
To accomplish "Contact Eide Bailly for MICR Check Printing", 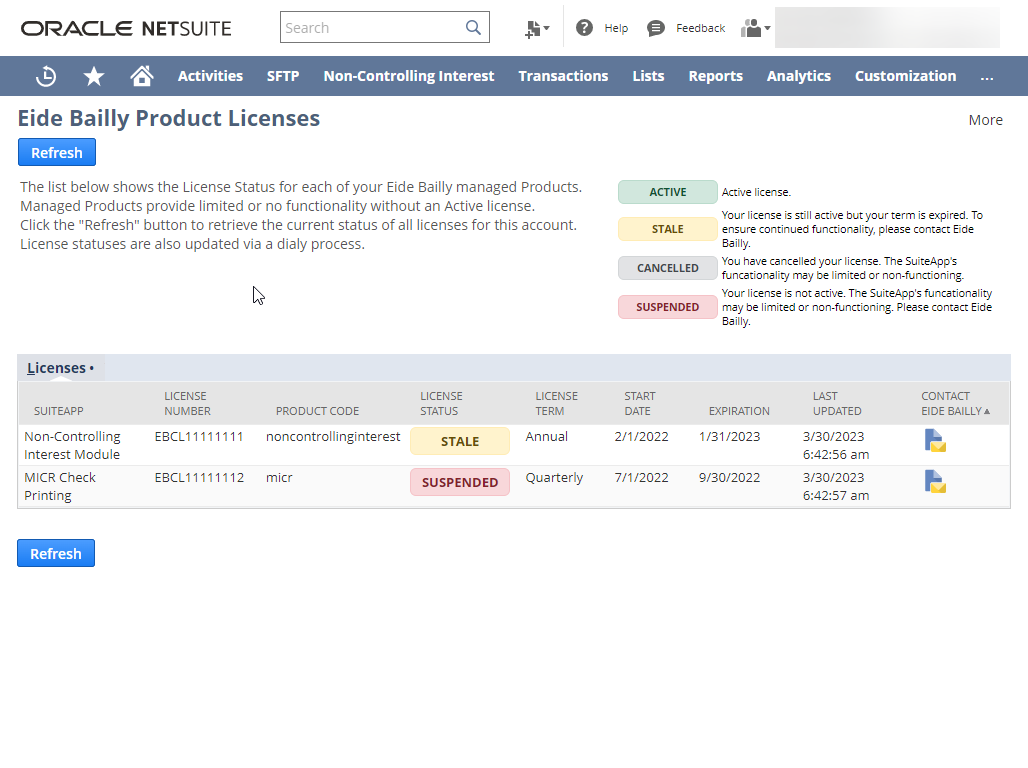I will click(x=935, y=481).
